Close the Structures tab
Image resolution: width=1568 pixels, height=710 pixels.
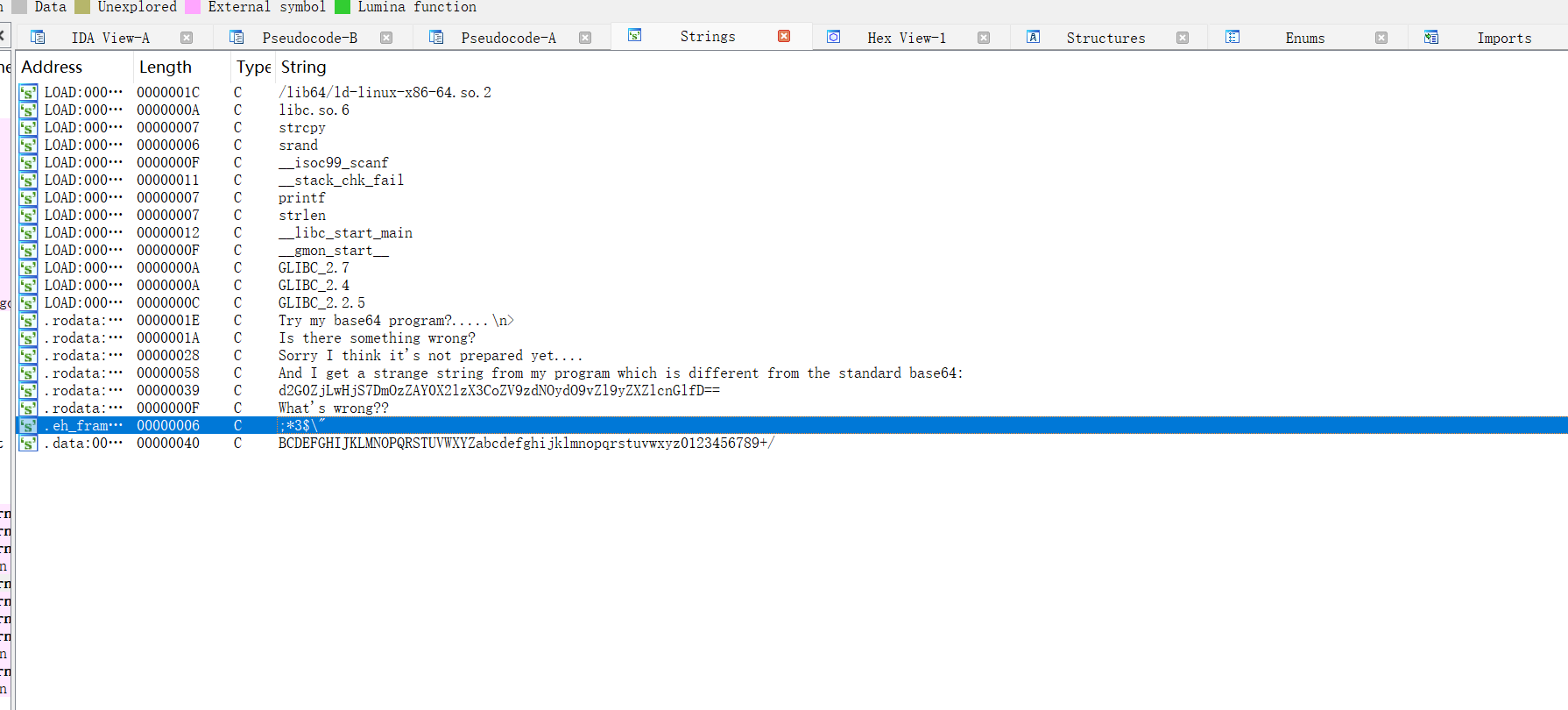(1183, 38)
